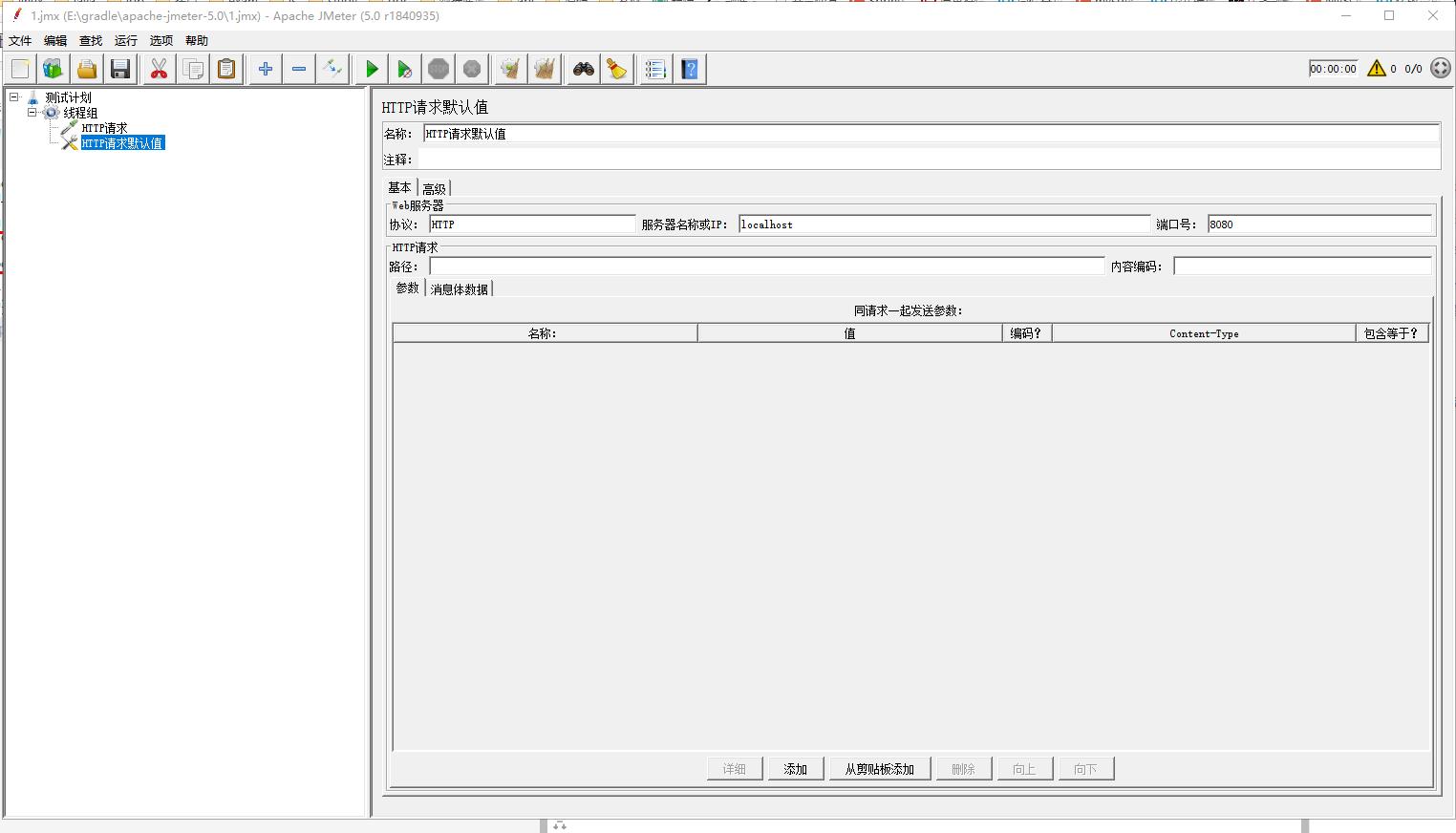Click the 包含等于? column header

pyautogui.click(x=1392, y=333)
